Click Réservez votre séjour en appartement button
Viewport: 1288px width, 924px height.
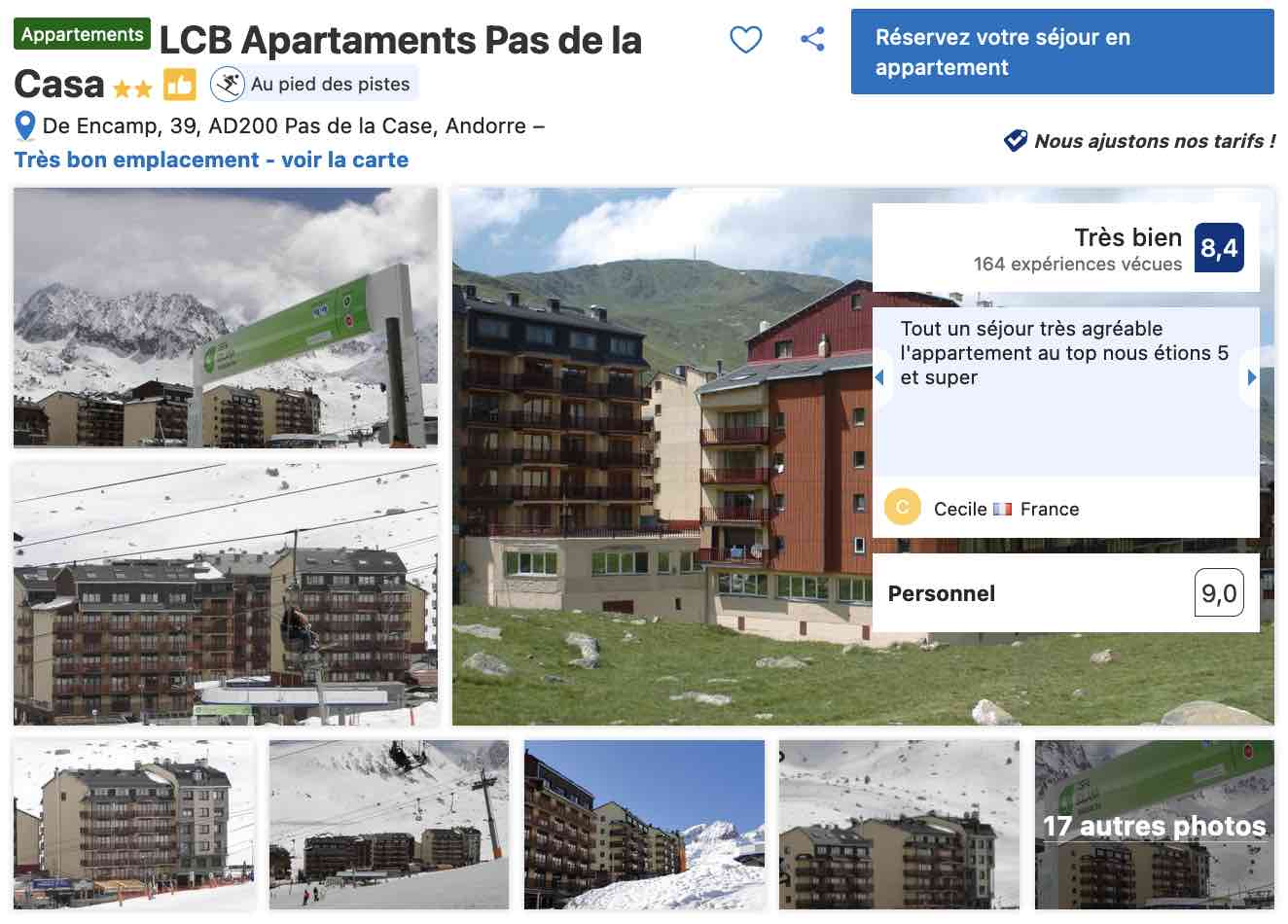(1062, 53)
